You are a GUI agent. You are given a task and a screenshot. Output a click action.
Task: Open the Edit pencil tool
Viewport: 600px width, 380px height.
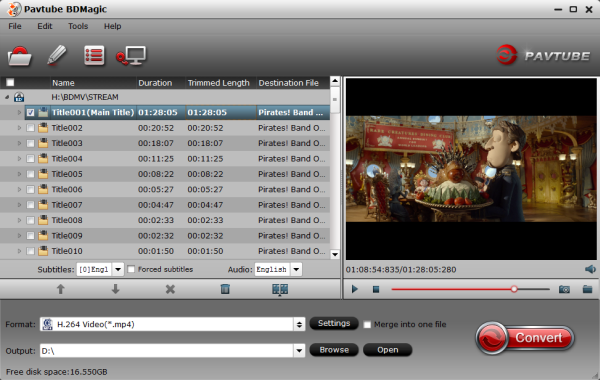pyautogui.click(x=57, y=55)
